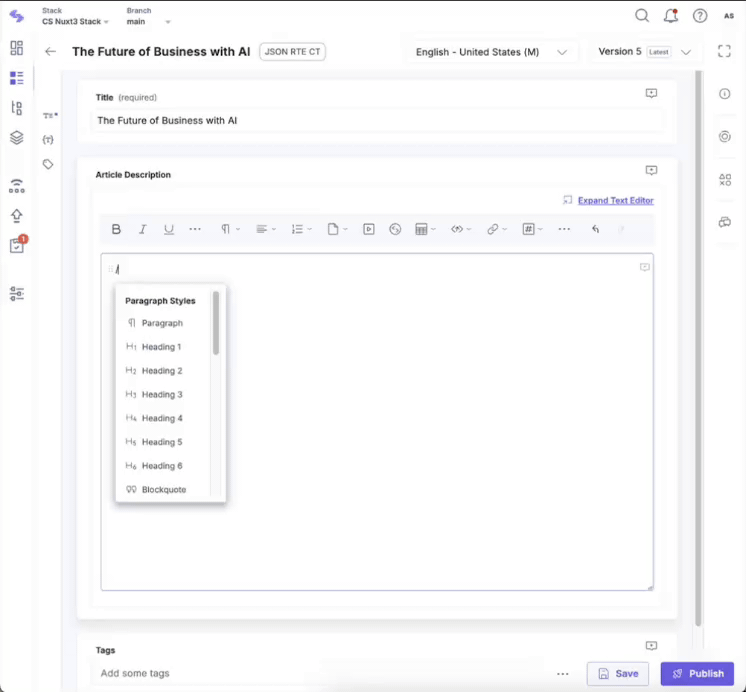The width and height of the screenshot is (746, 692).
Task: Open the discussion bubbles icon in right panel
Action: point(725,222)
